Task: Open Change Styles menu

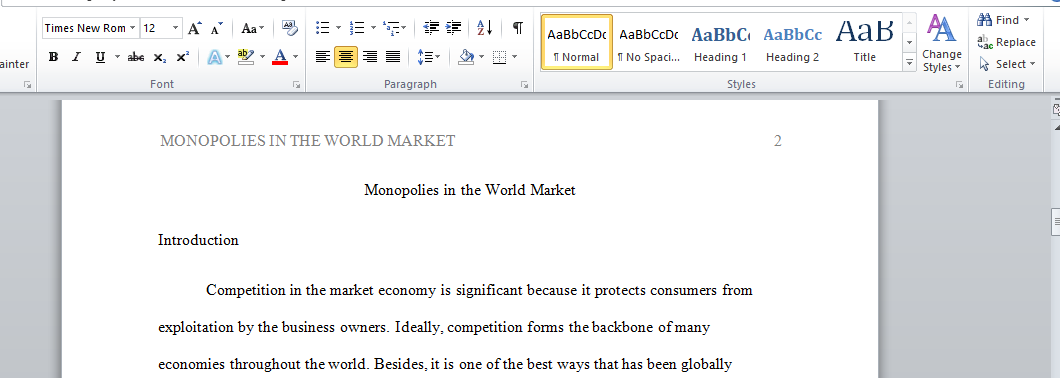Action: tap(942, 44)
